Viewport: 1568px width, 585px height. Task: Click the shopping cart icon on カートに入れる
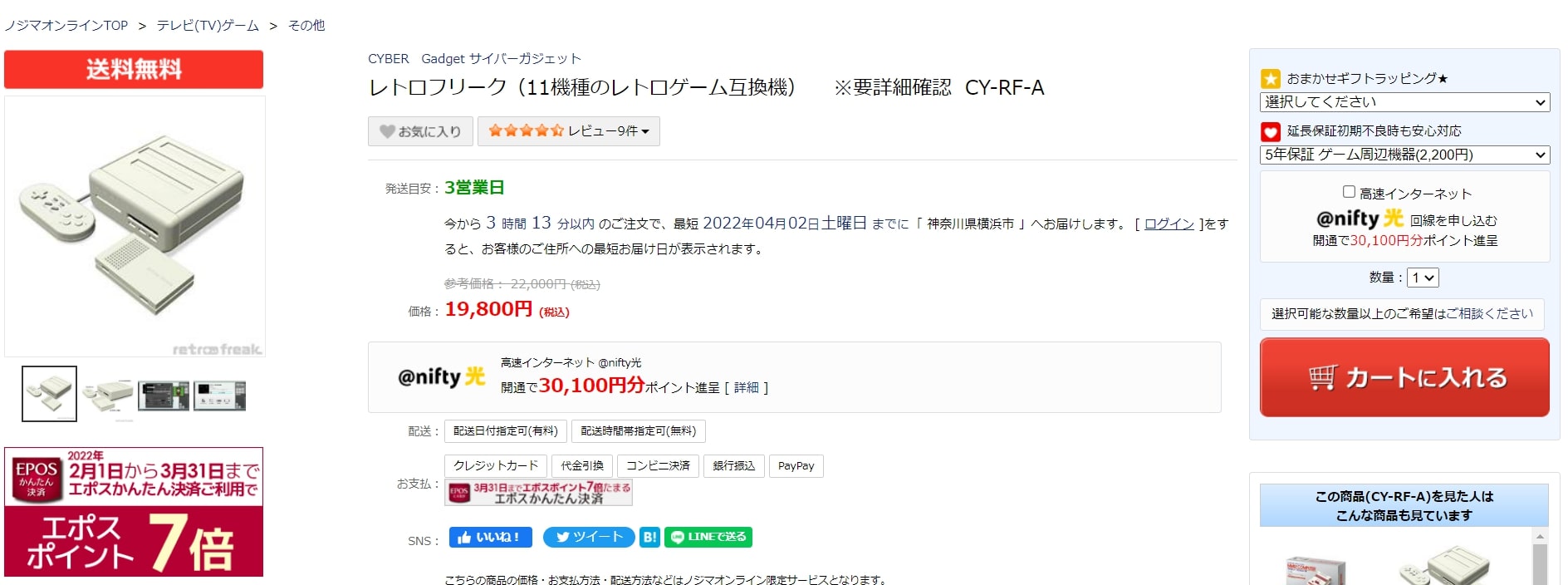[1323, 377]
